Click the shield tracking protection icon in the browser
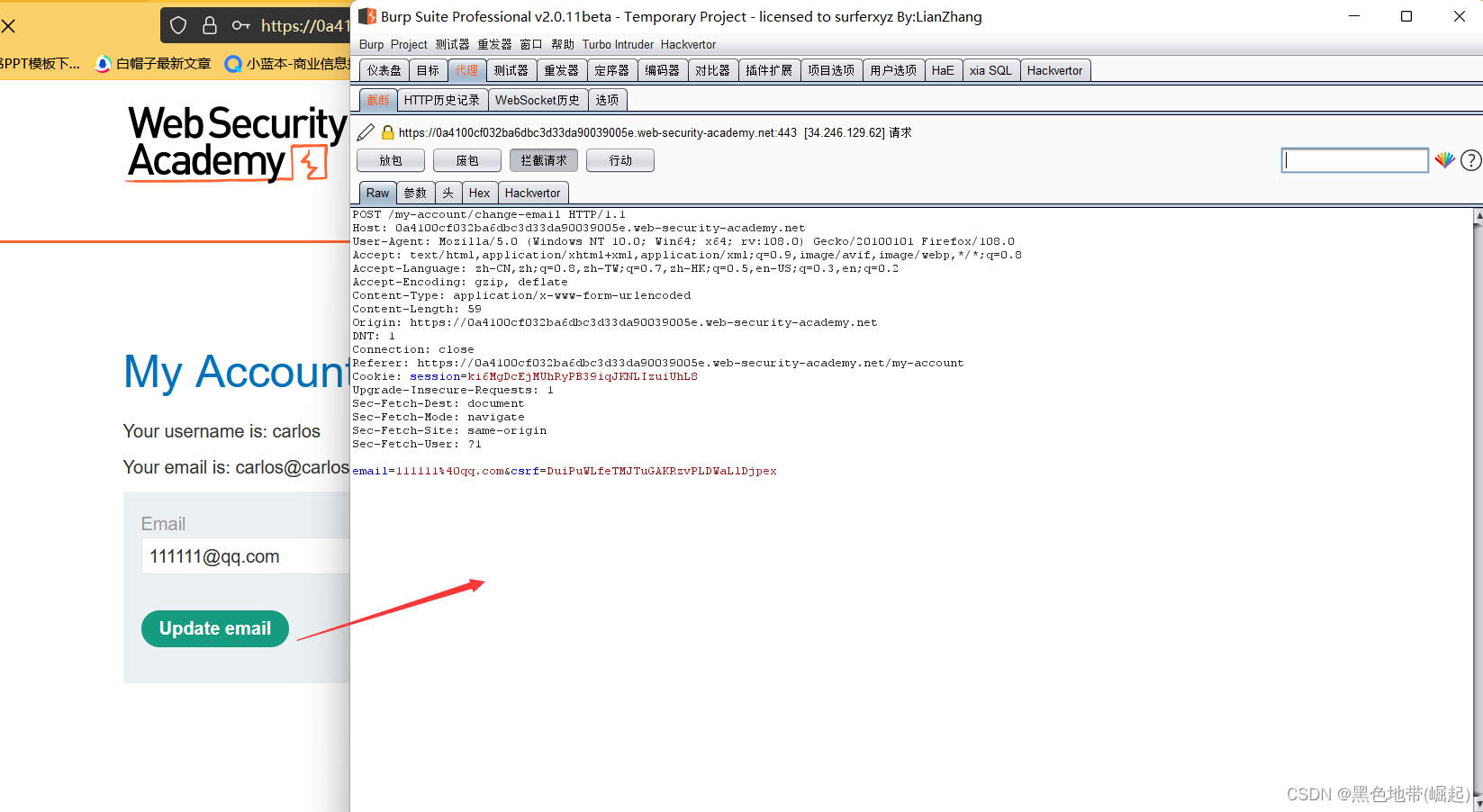The width and height of the screenshot is (1483, 812). (178, 25)
